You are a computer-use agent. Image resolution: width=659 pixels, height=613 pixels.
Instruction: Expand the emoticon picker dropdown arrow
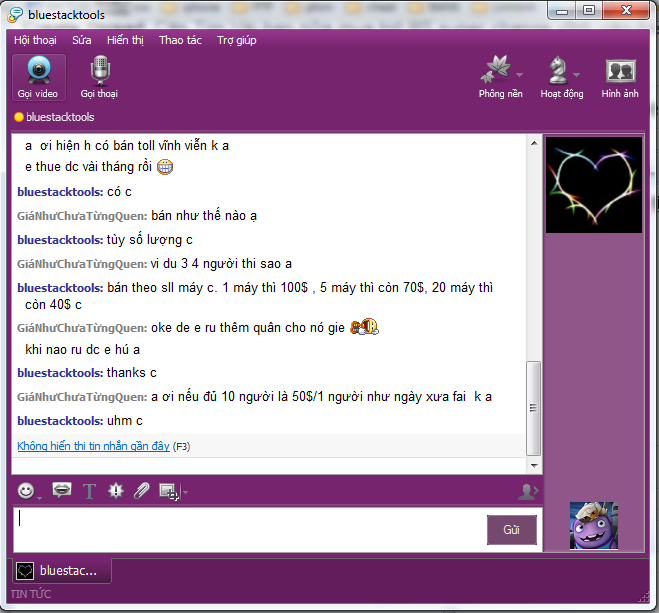coord(40,498)
